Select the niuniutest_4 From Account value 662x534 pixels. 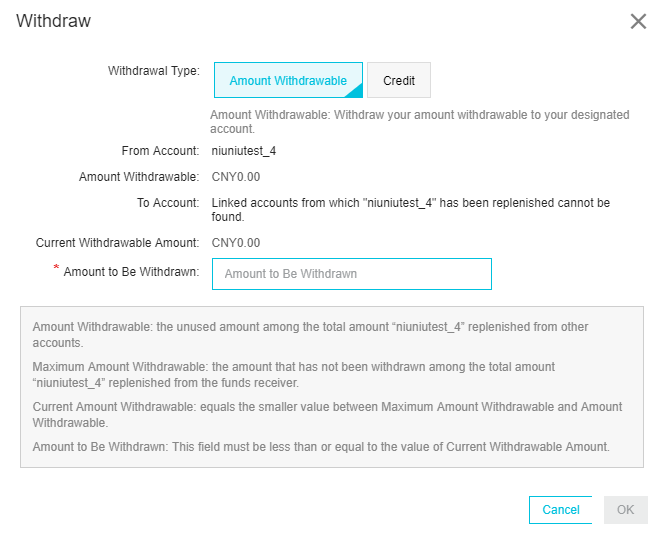coord(244,151)
